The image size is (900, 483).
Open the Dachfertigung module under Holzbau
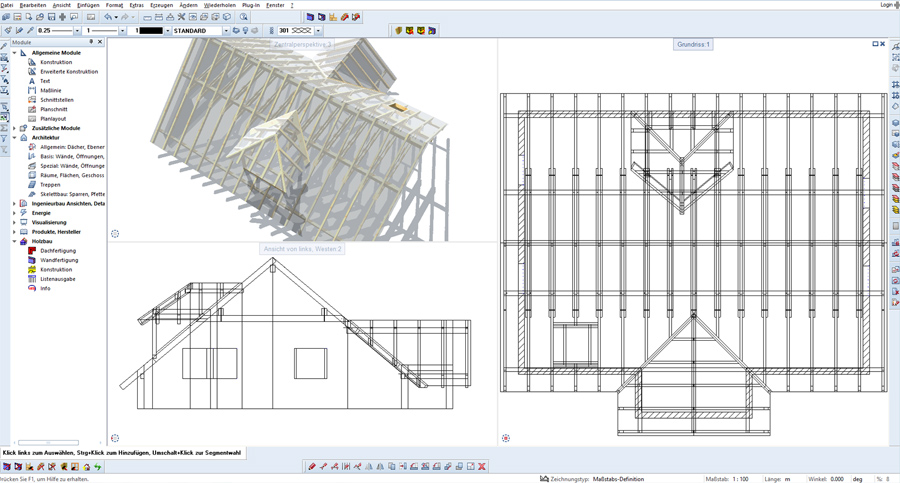pyautogui.click(x=56, y=251)
